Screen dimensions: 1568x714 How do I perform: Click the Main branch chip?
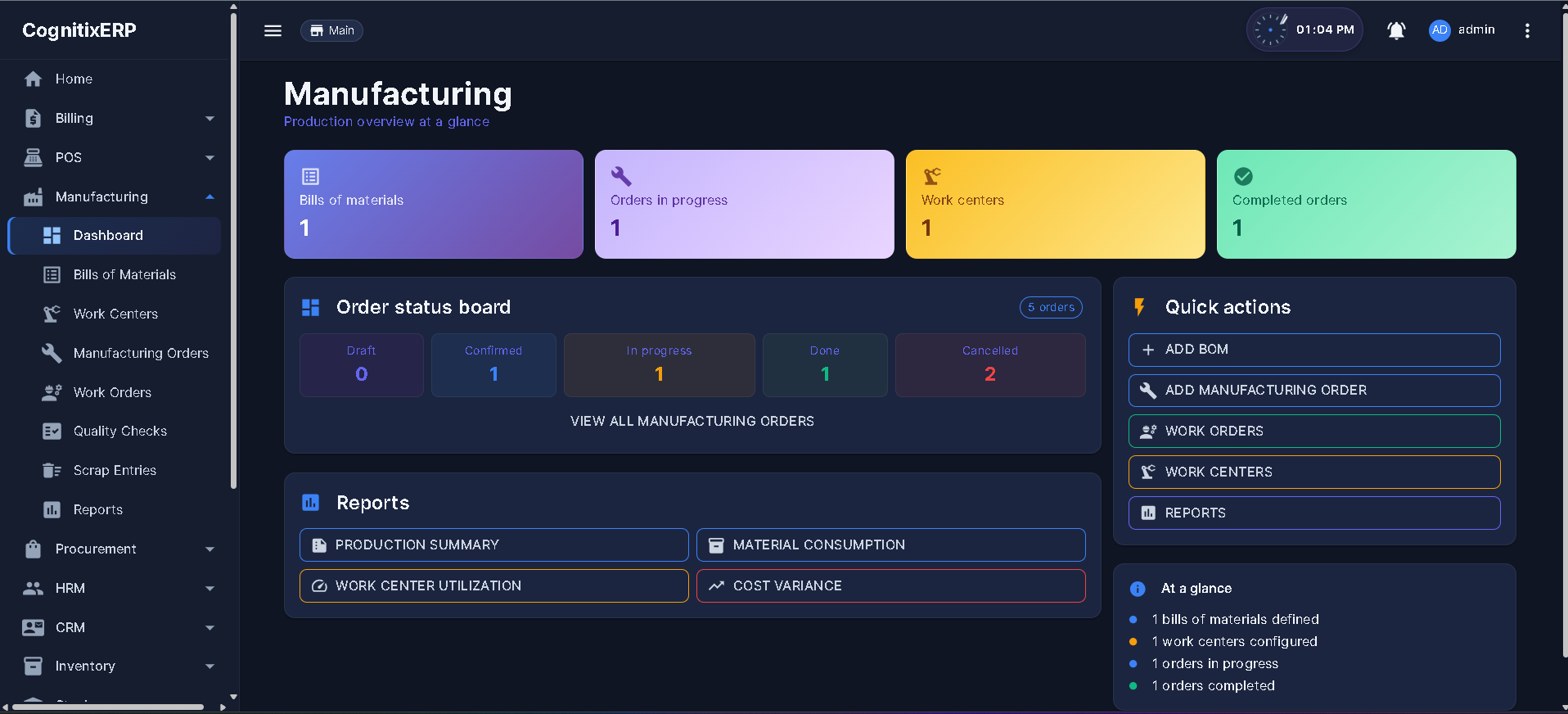[x=331, y=30]
